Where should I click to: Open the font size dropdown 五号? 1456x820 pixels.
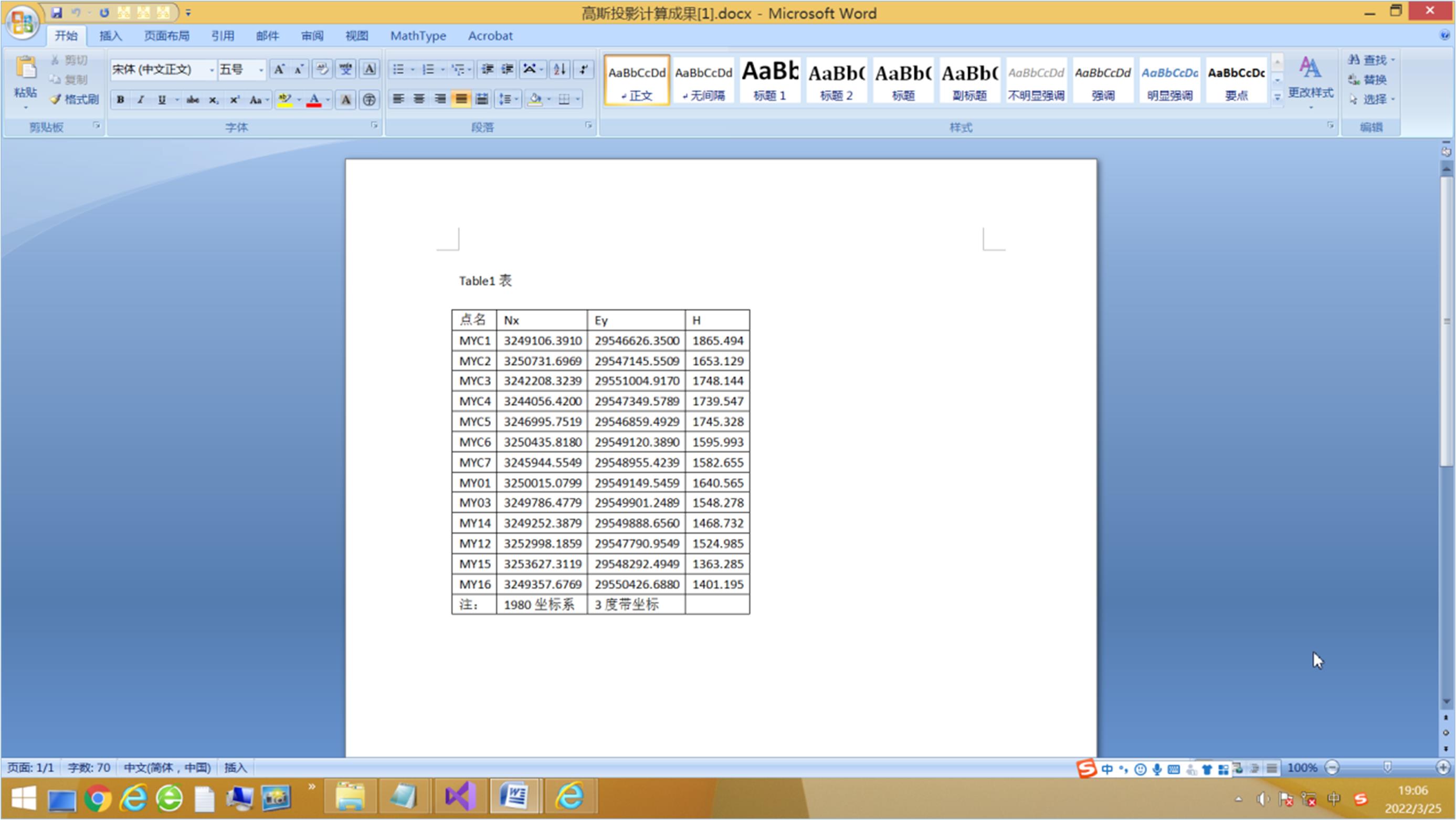260,70
